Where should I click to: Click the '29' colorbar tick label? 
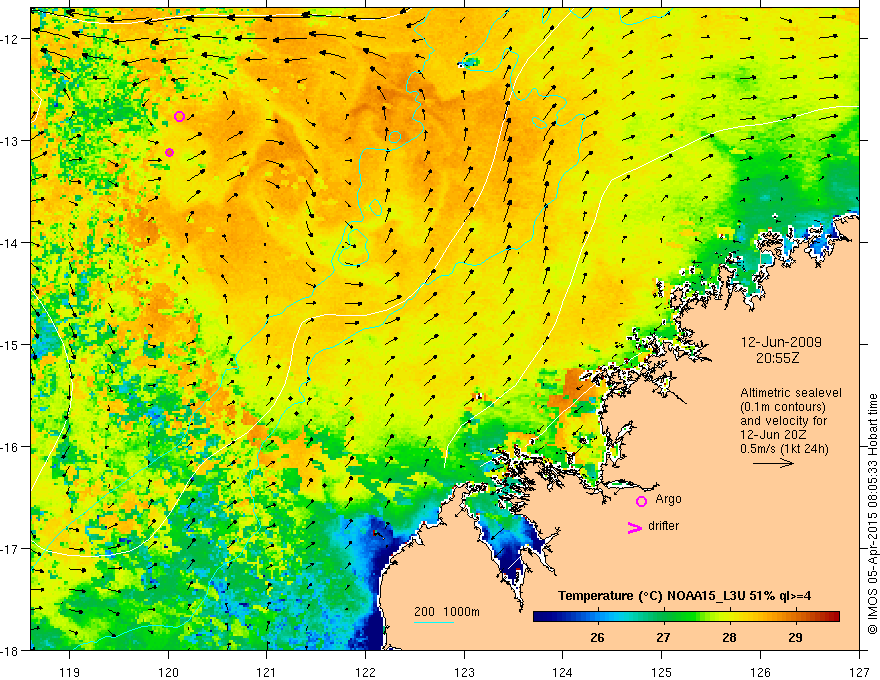click(795, 637)
